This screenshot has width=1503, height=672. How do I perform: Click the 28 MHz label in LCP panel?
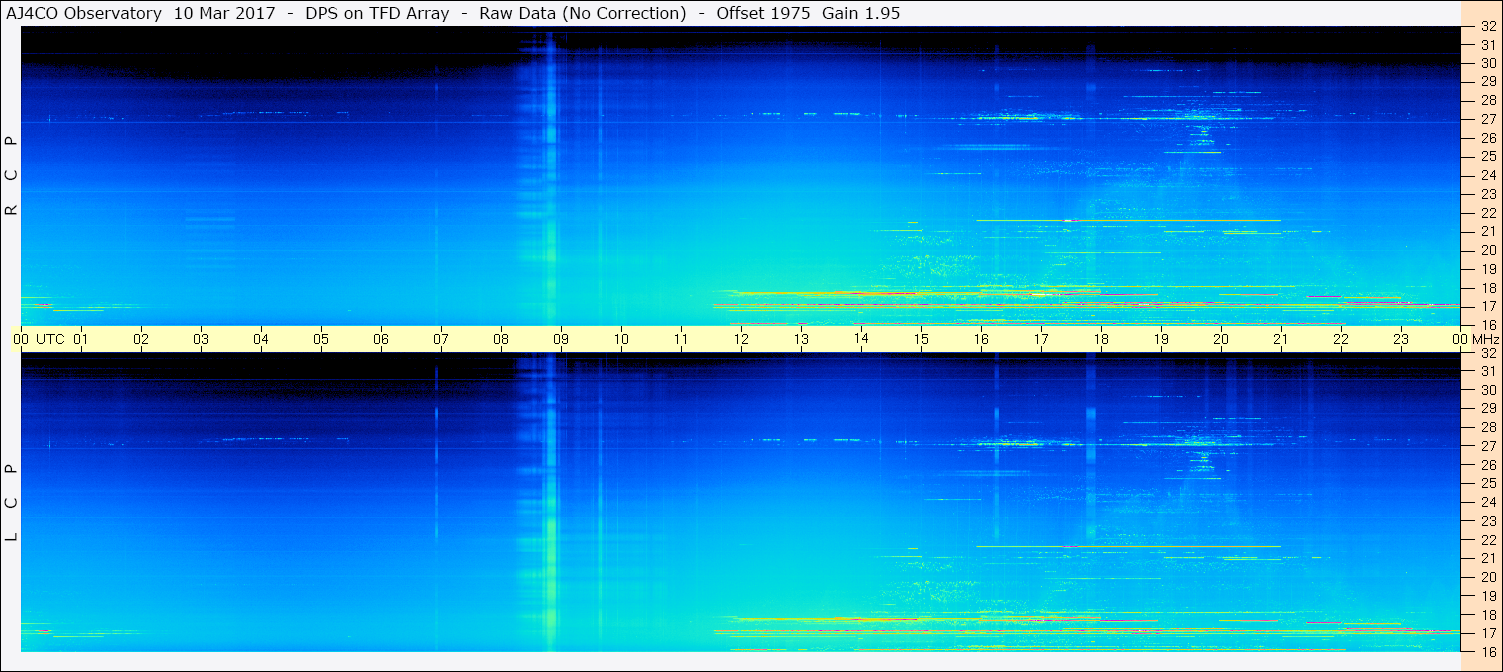(1487, 427)
